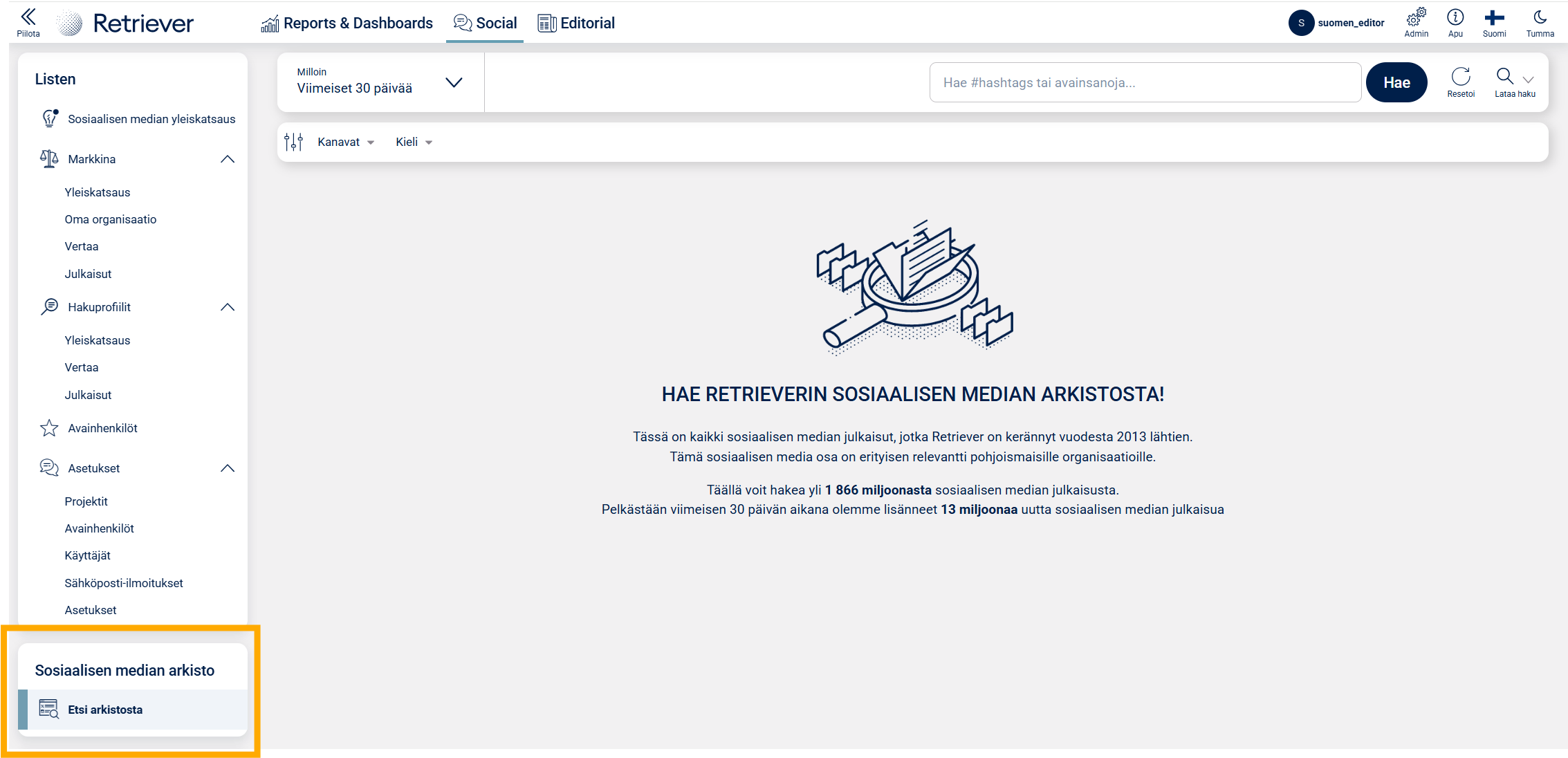Open the Kieli filter dropdown

pyautogui.click(x=414, y=142)
